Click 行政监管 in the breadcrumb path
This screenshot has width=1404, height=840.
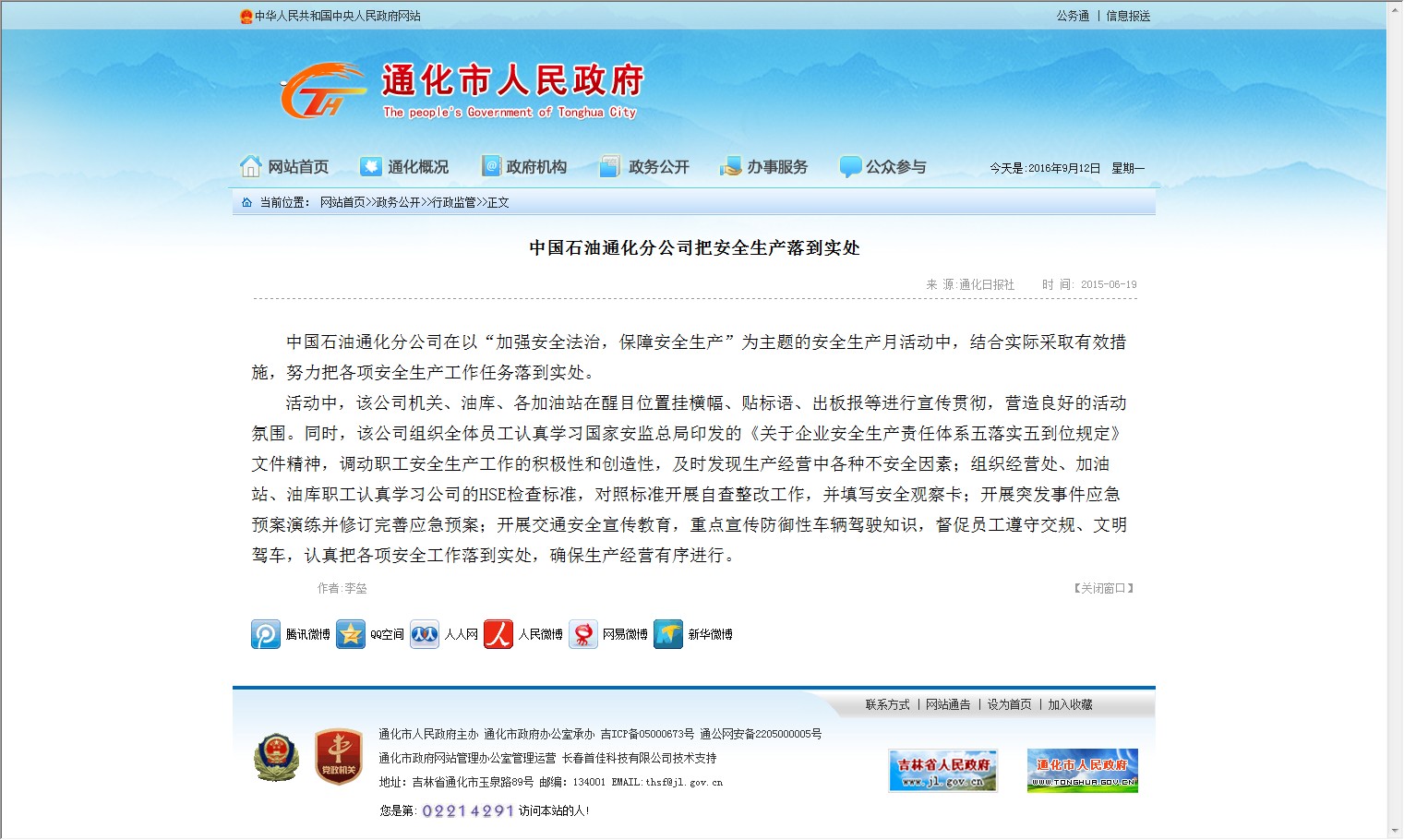tap(454, 203)
